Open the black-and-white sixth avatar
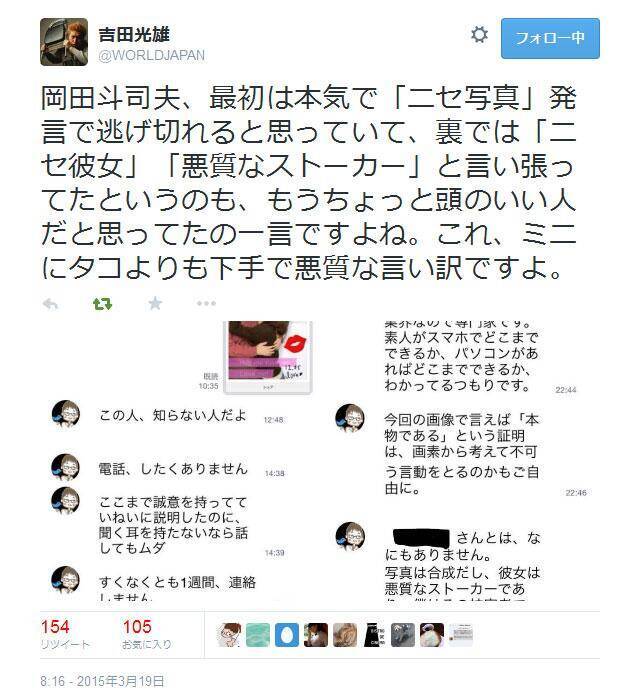Screen dimensions: 640x700 click(x=374, y=635)
